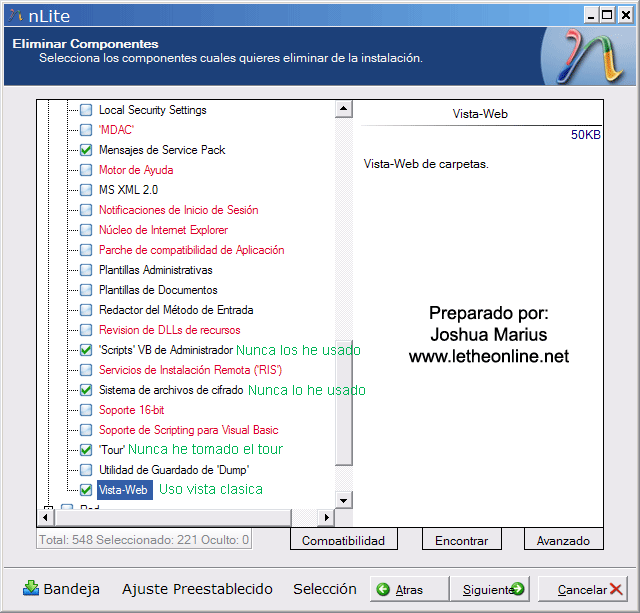Image resolution: width=640 pixels, height=613 pixels.
Task: Click the horizontal scrollbar left arrow
Action: (46, 517)
